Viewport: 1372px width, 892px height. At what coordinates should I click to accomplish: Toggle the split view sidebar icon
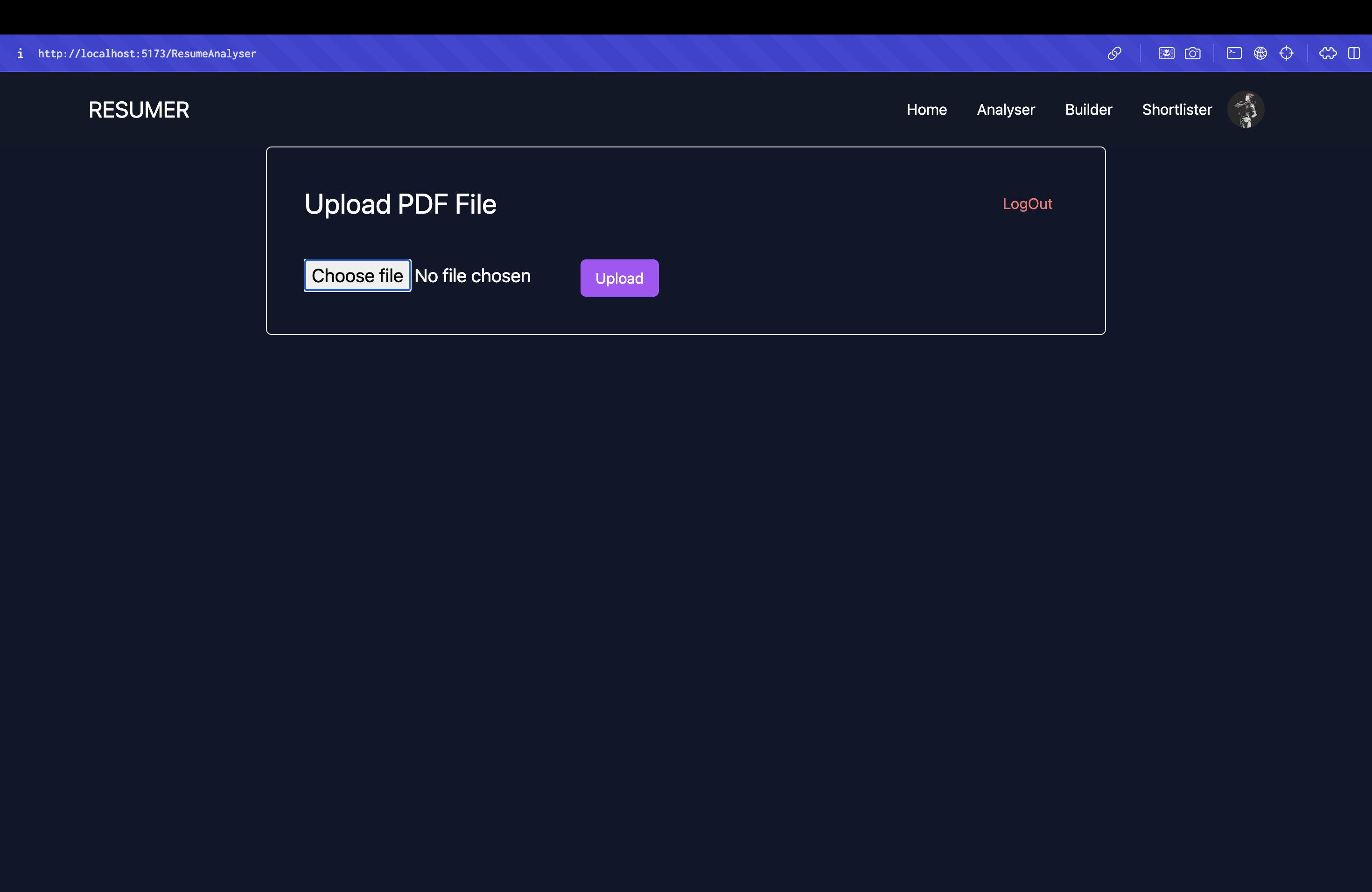1354,54
